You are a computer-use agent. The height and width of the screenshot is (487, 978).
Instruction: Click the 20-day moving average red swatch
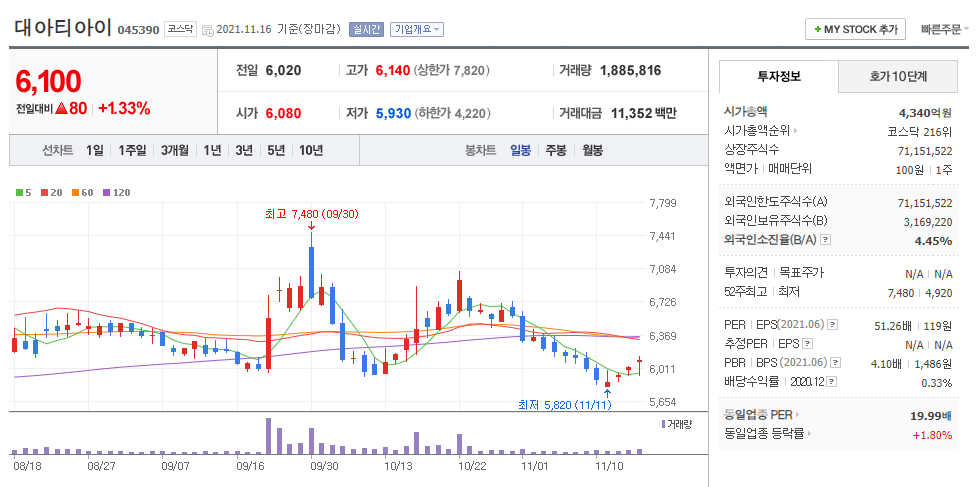tap(44, 193)
